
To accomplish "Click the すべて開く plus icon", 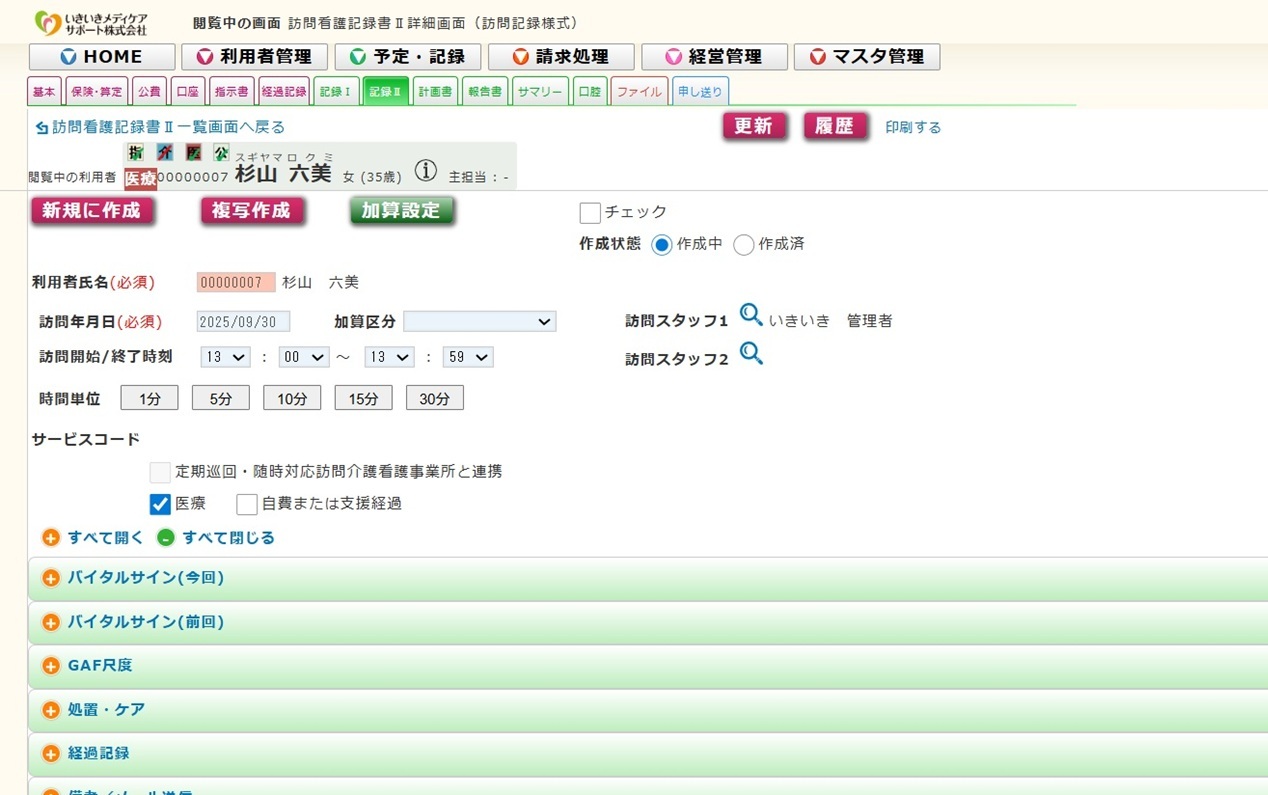I will pyautogui.click(x=51, y=538).
